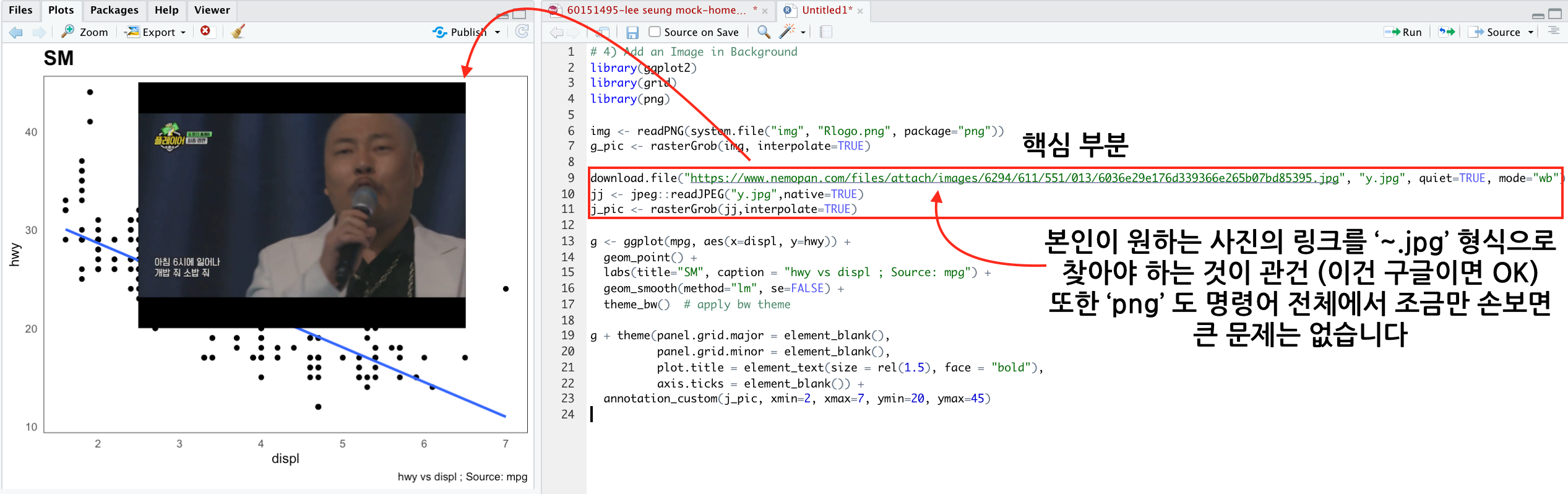Click the theme_bw() code line
1568x494 pixels.
click(697, 305)
